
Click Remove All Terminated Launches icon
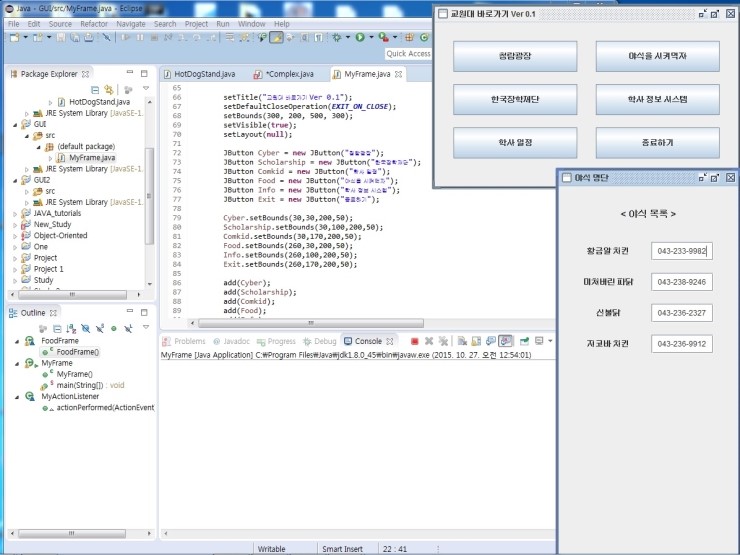(x=443, y=341)
